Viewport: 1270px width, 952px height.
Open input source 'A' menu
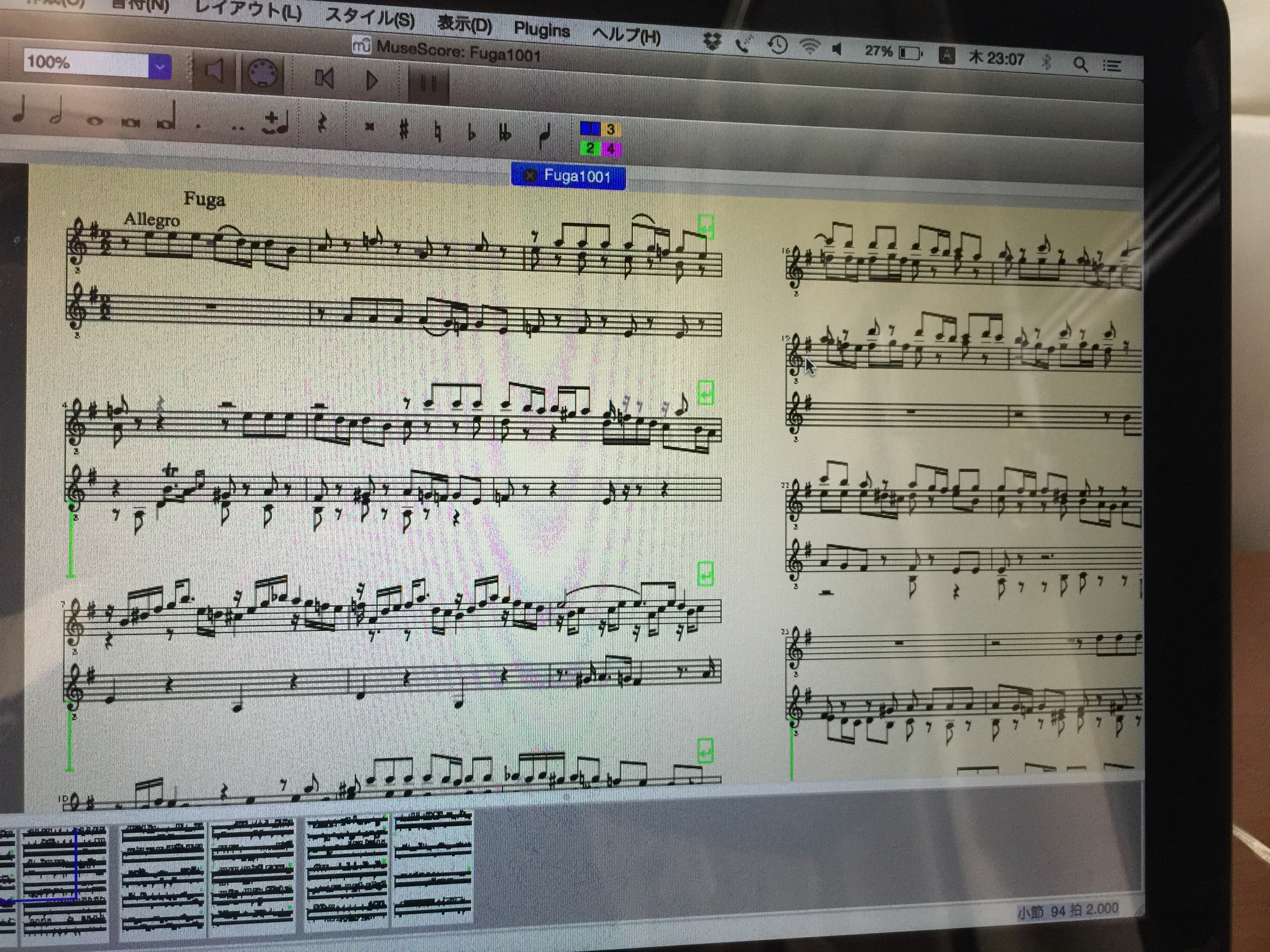pyautogui.click(x=947, y=56)
